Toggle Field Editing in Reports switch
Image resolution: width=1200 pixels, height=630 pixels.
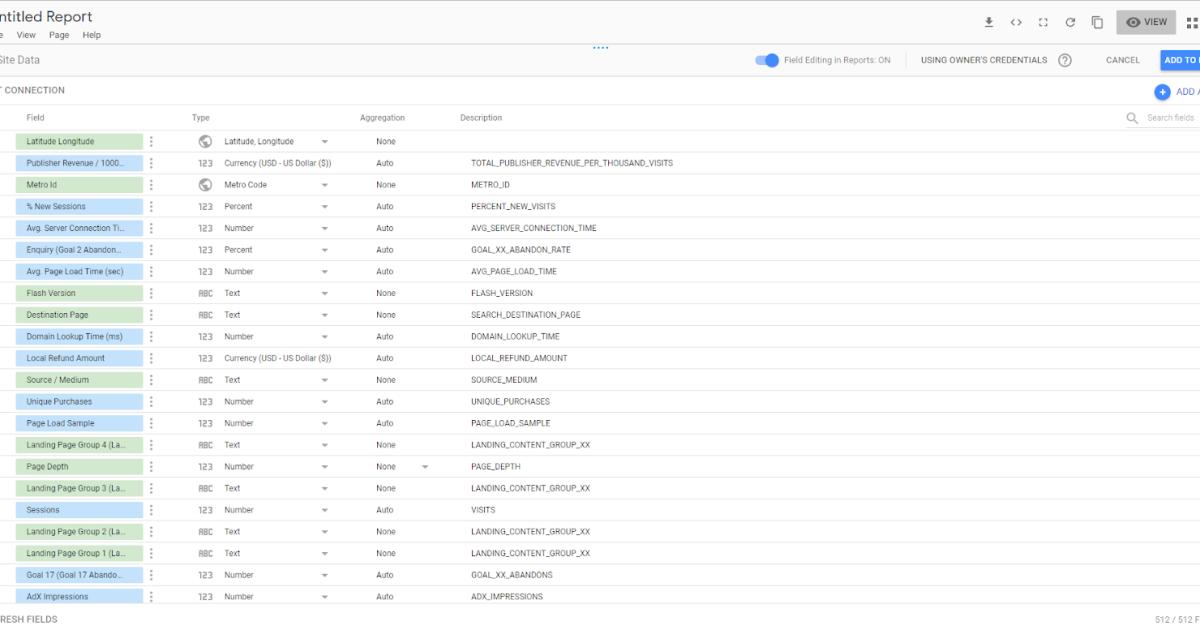click(767, 60)
